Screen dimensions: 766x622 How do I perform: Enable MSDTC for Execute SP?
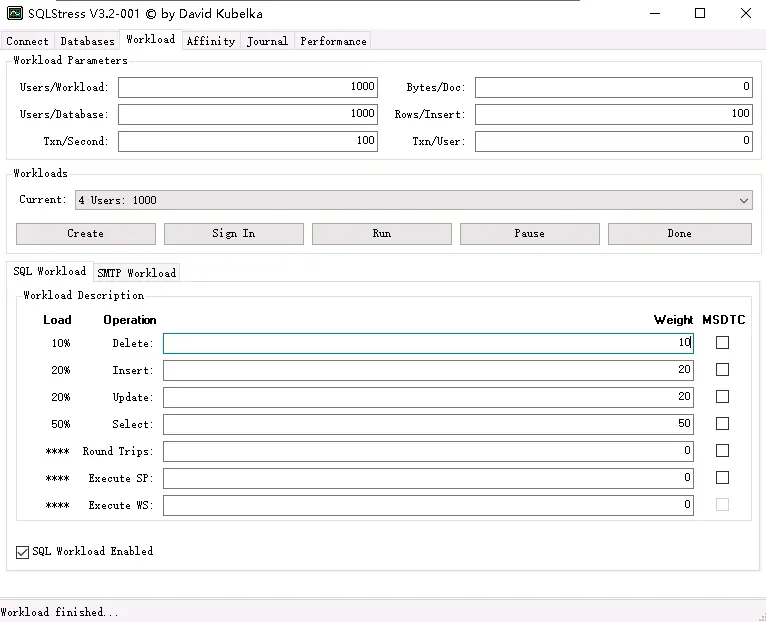coord(723,477)
